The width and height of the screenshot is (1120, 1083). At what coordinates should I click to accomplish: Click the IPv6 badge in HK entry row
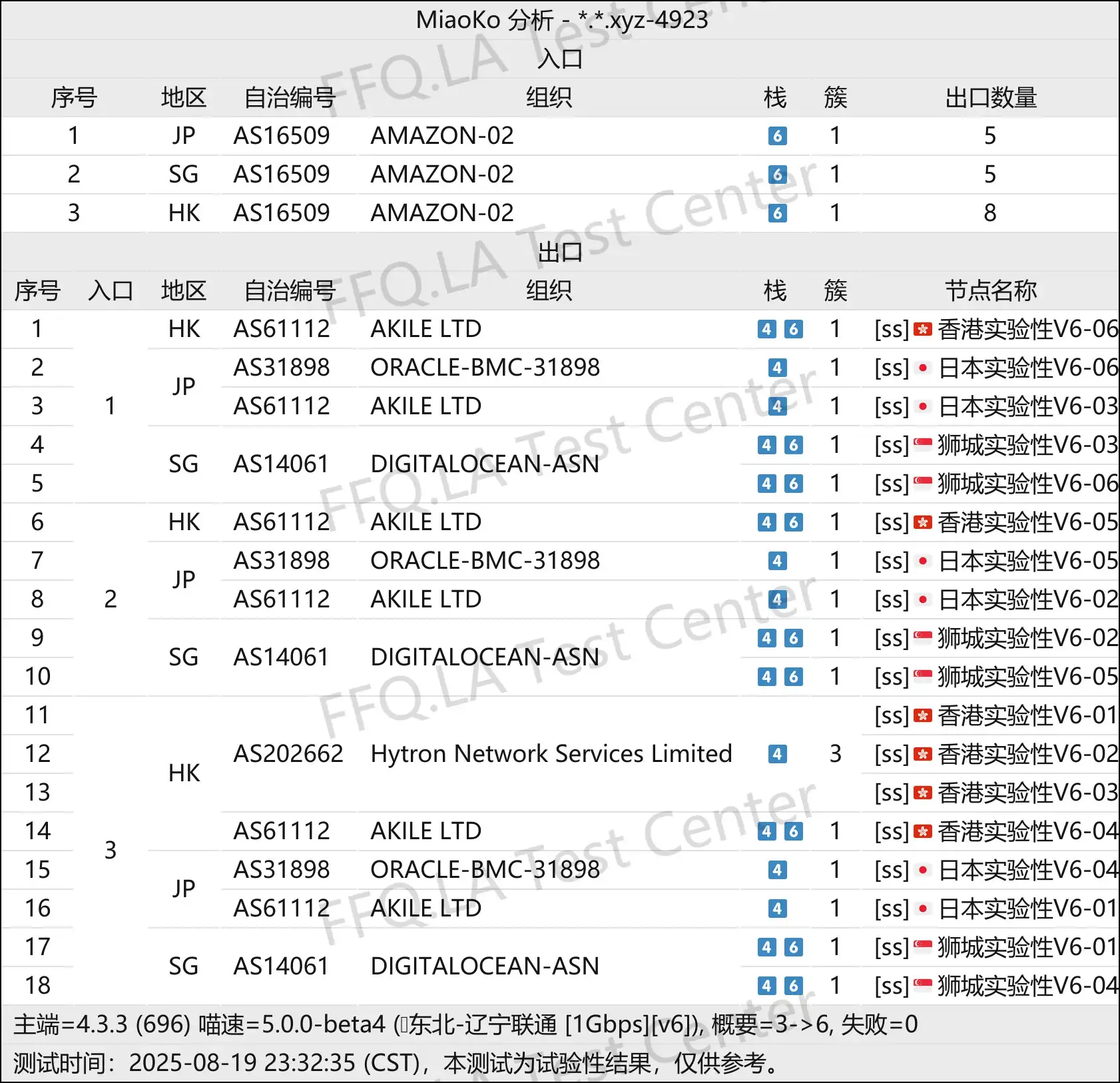click(777, 213)
